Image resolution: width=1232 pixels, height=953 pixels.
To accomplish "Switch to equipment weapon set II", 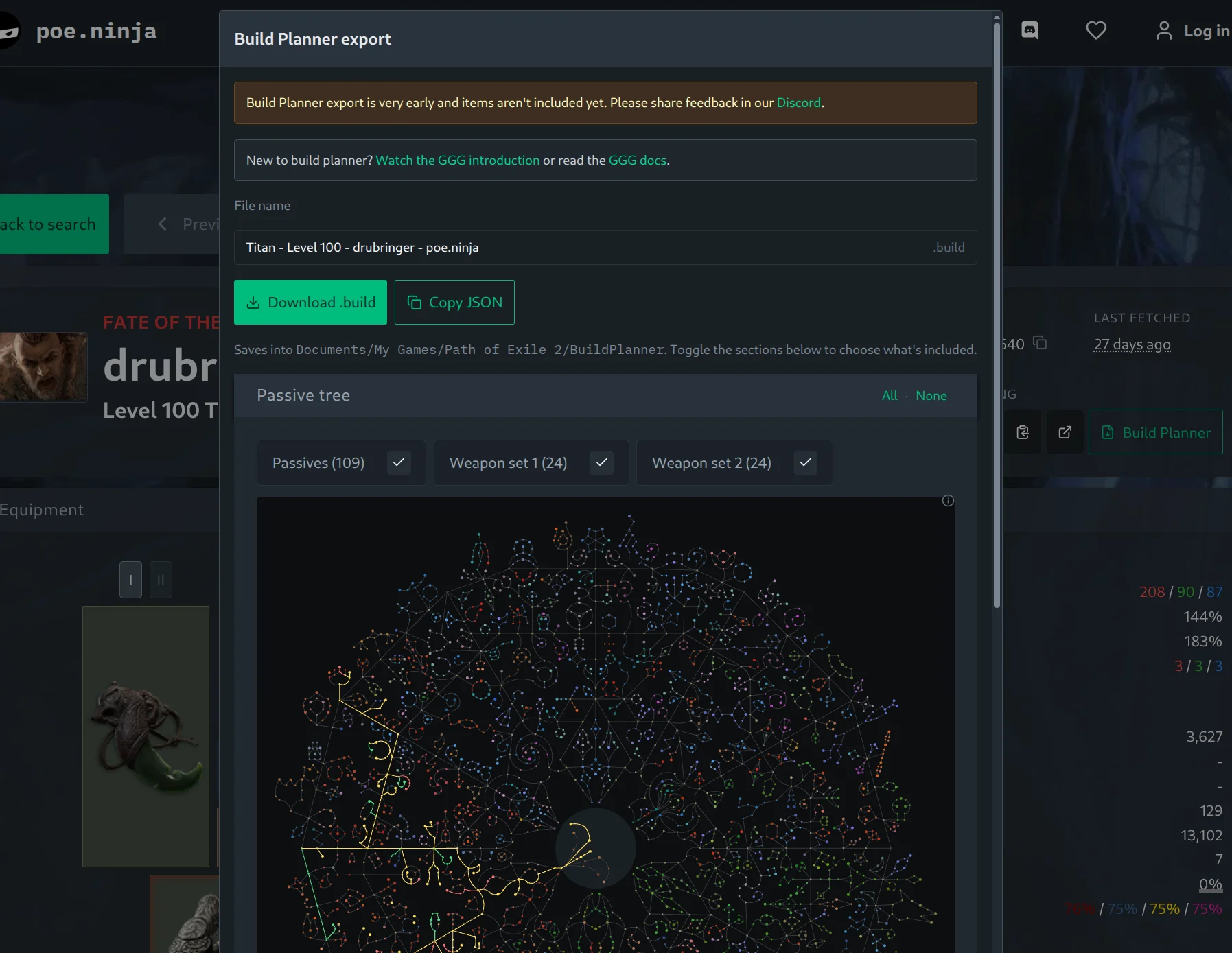I will click(161, 580).
